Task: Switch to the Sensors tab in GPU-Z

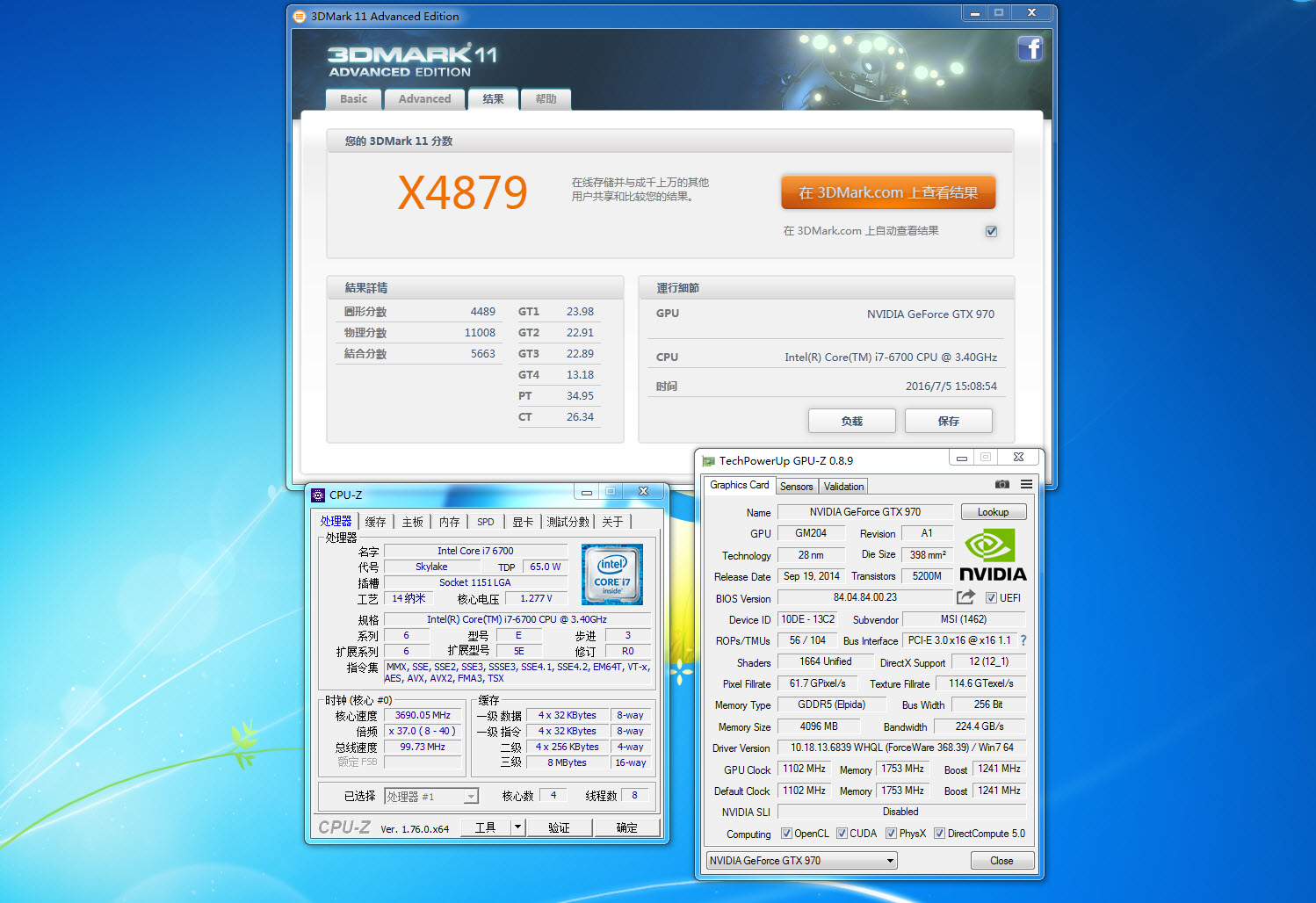Action: click(797, 487)
